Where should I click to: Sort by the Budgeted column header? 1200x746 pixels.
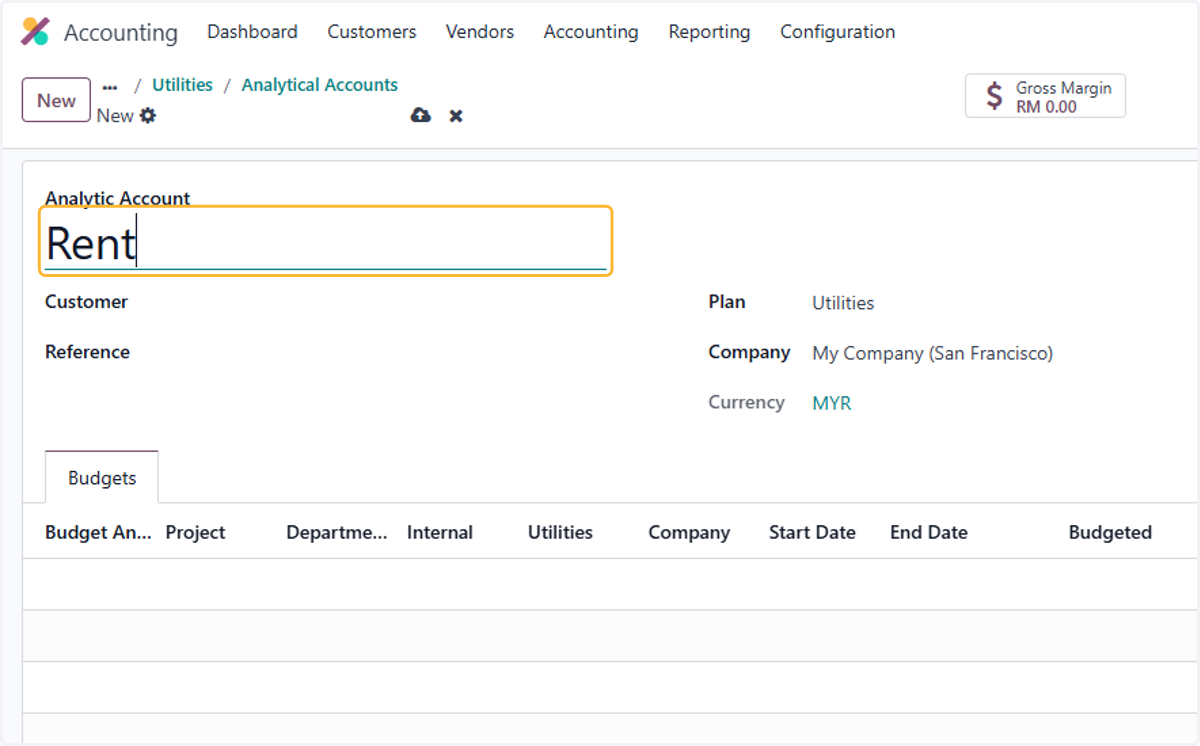click(1110, 532)
